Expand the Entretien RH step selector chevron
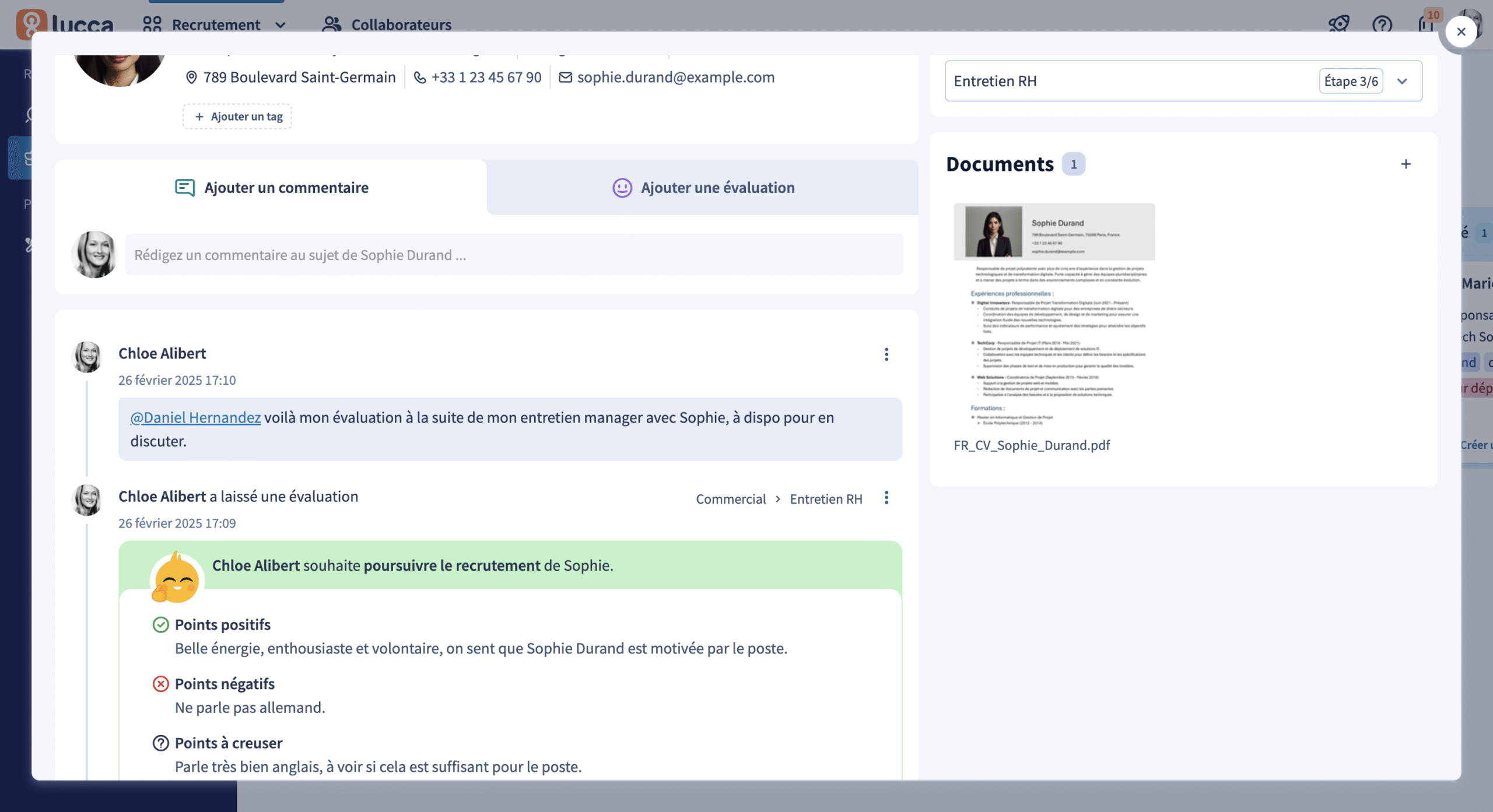 pos(1402,81)
